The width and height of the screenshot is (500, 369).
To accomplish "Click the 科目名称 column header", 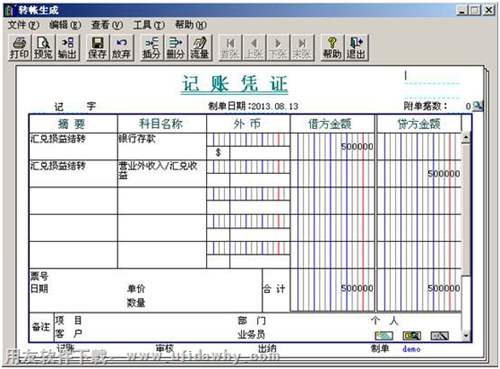I will [x=162, y=124].
